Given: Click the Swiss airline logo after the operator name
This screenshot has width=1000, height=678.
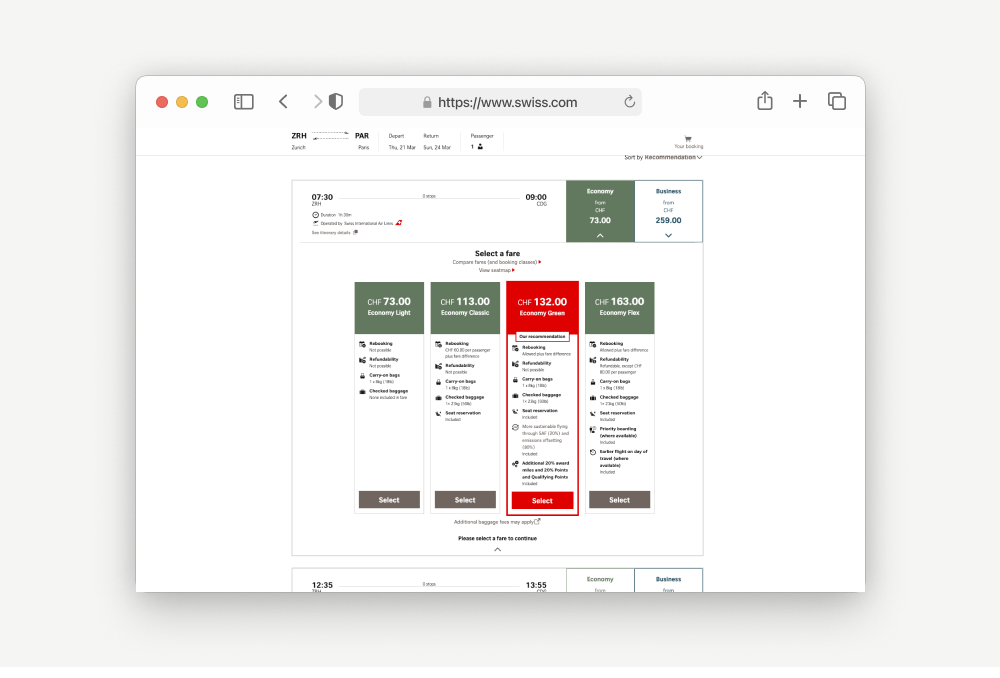Looking at the screenshot, I should click(x=399, y=223).
